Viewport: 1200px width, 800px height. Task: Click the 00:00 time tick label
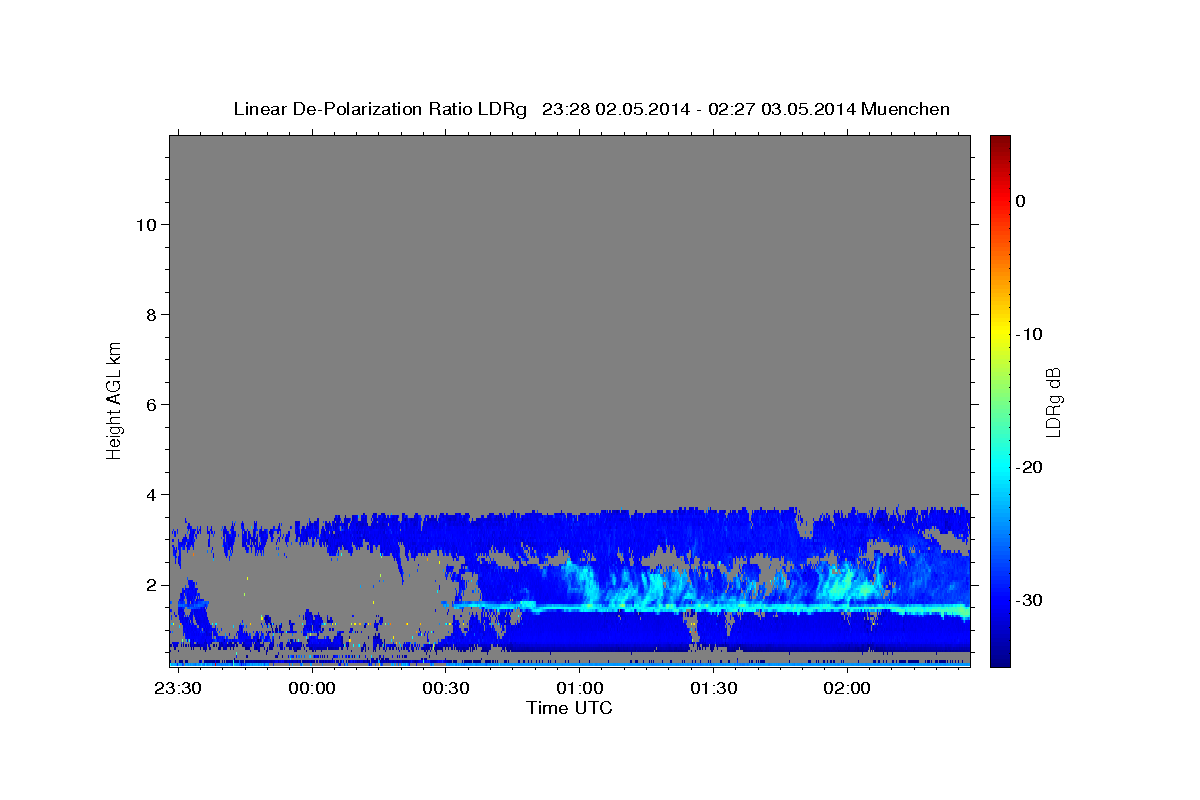(312, 689)
